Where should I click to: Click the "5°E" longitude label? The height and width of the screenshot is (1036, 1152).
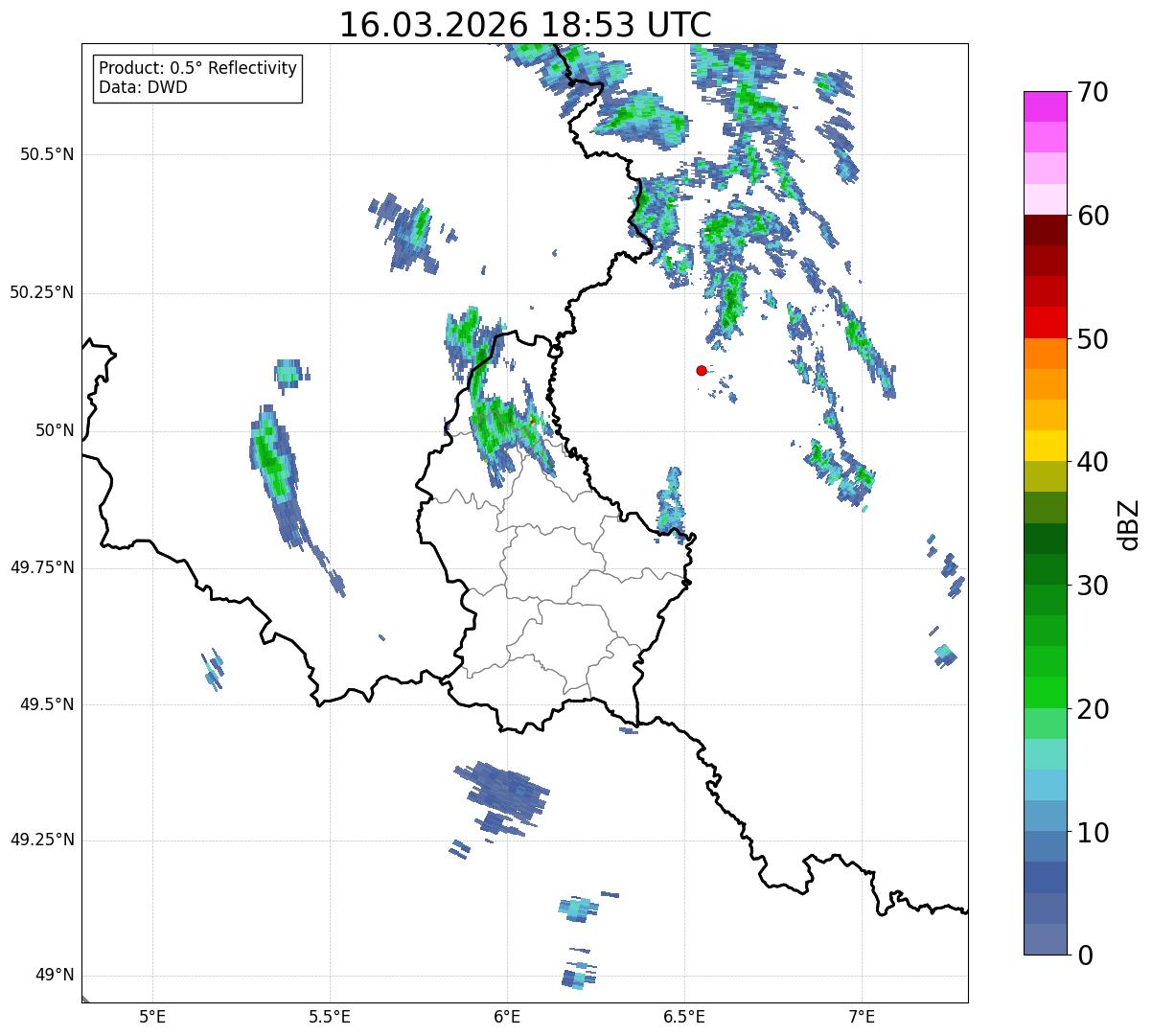[152, 1016]
